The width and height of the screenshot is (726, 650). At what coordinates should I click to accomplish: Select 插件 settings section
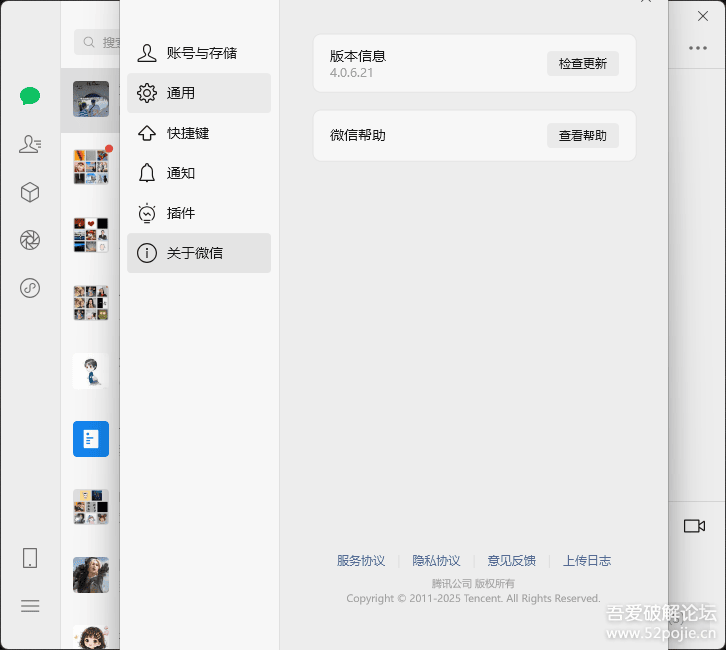click(199, 213)
